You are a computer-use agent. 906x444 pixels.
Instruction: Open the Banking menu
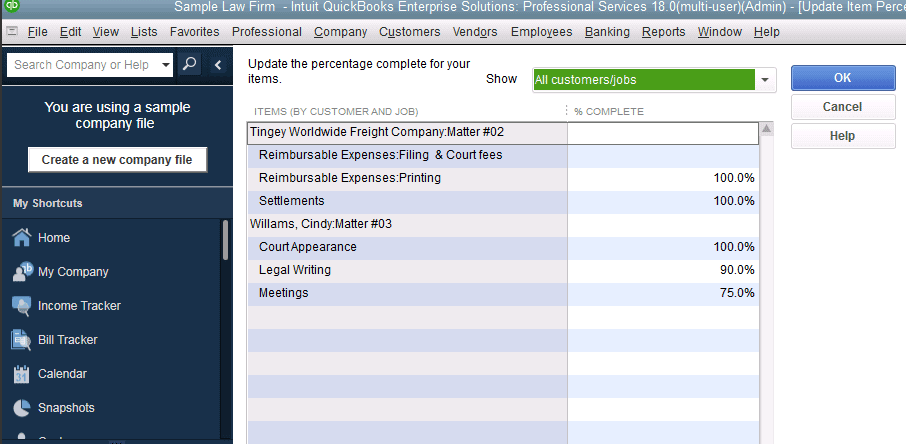pyautogui.click(x=607, y=32)
